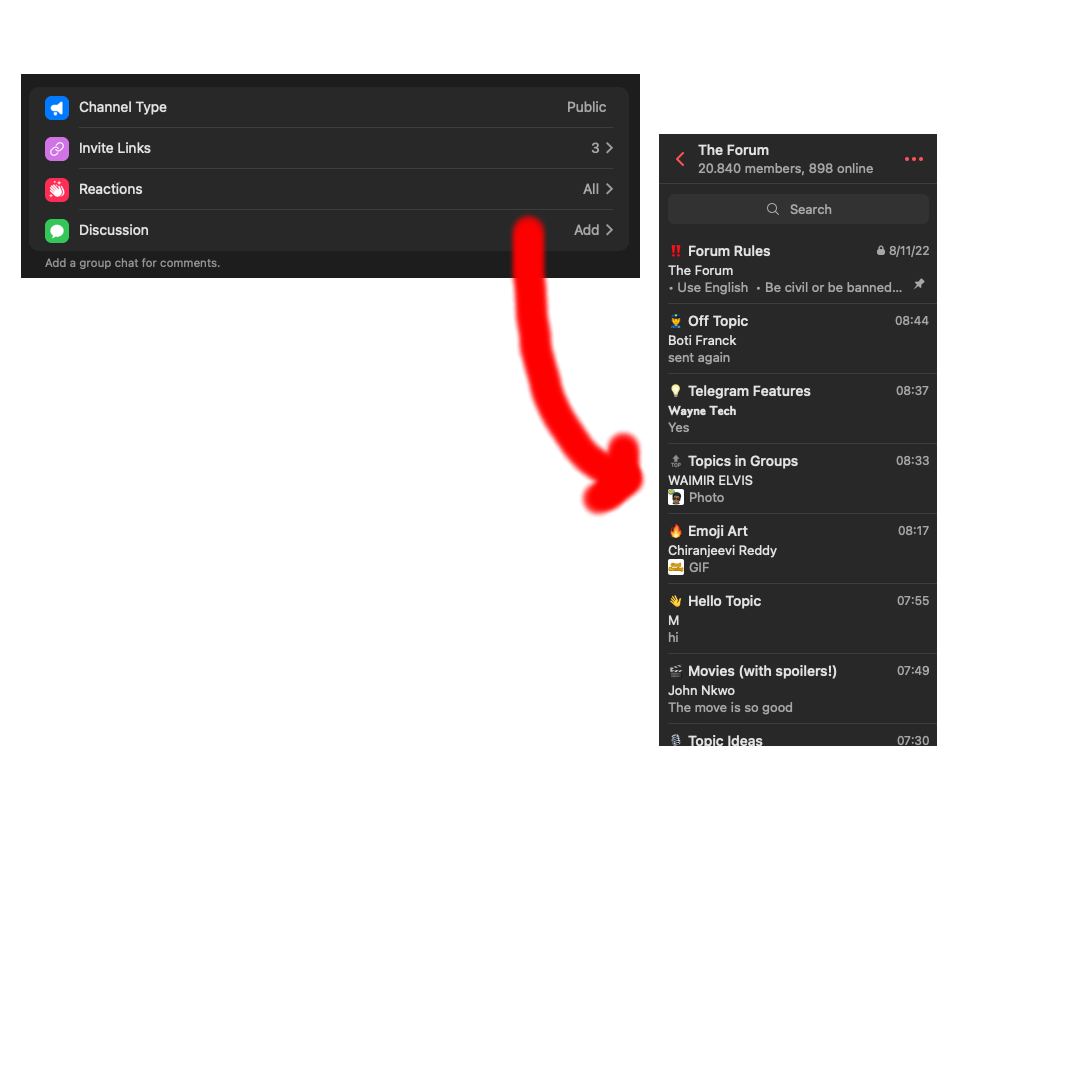Click the pin icon on Forum Rules

(x=919, y=284)
